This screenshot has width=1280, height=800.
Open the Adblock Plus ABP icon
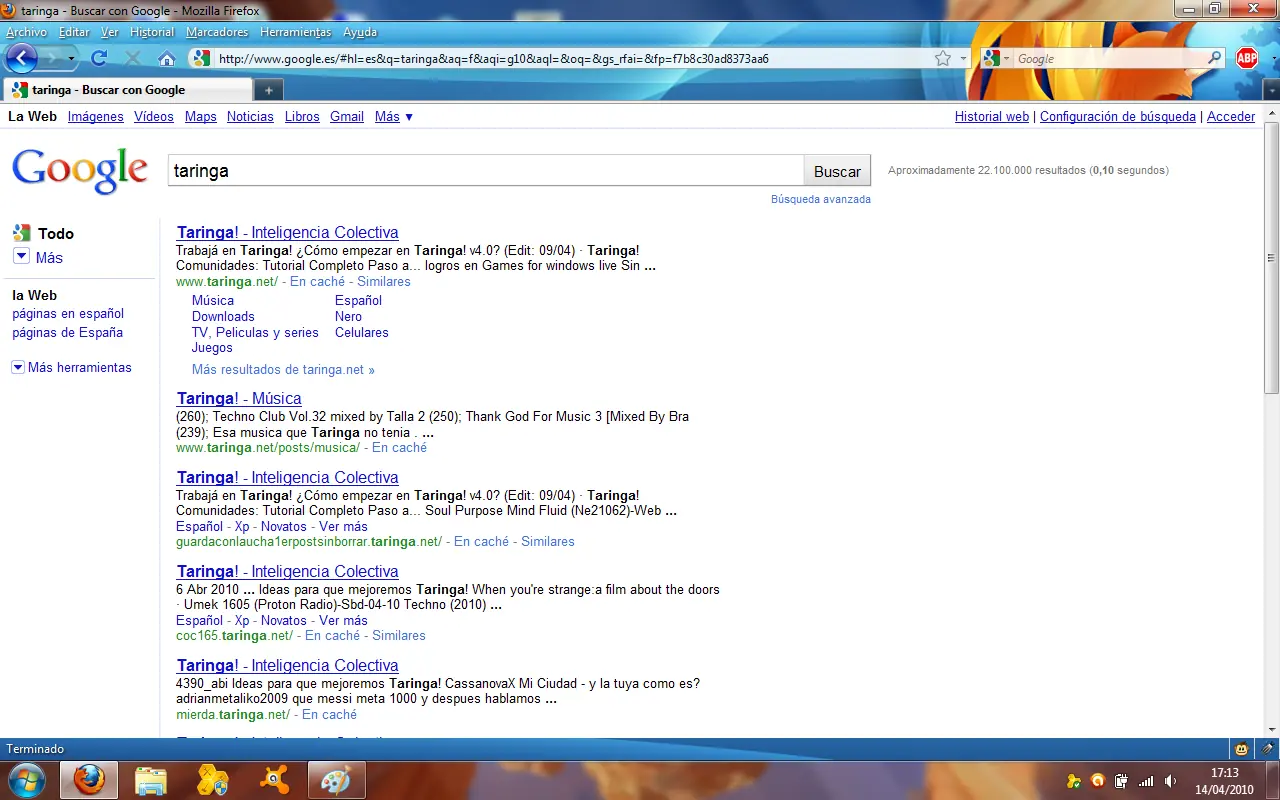tap(1246, 58)
